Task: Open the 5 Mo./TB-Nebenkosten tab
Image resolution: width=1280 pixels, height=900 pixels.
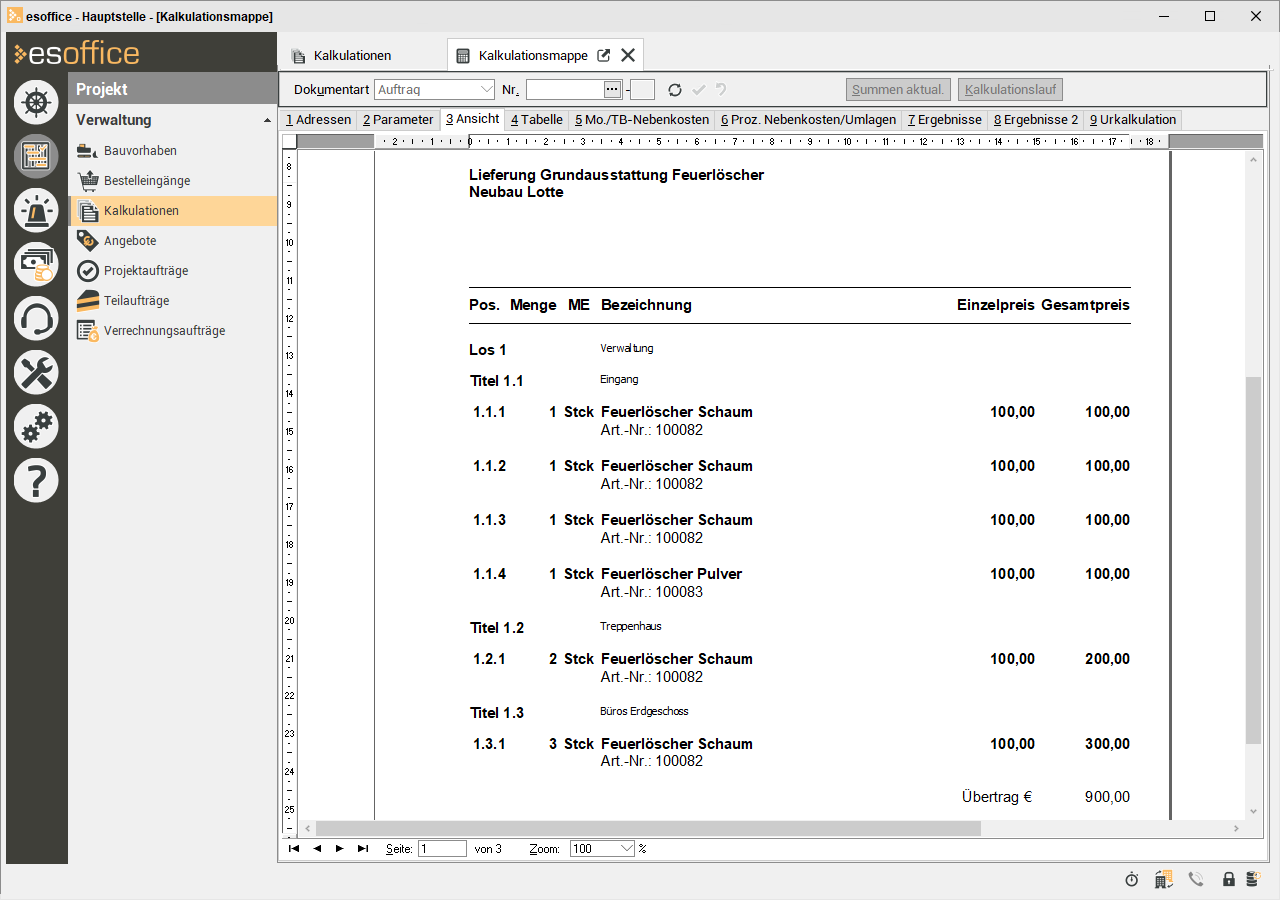Action: coord(641,120)
